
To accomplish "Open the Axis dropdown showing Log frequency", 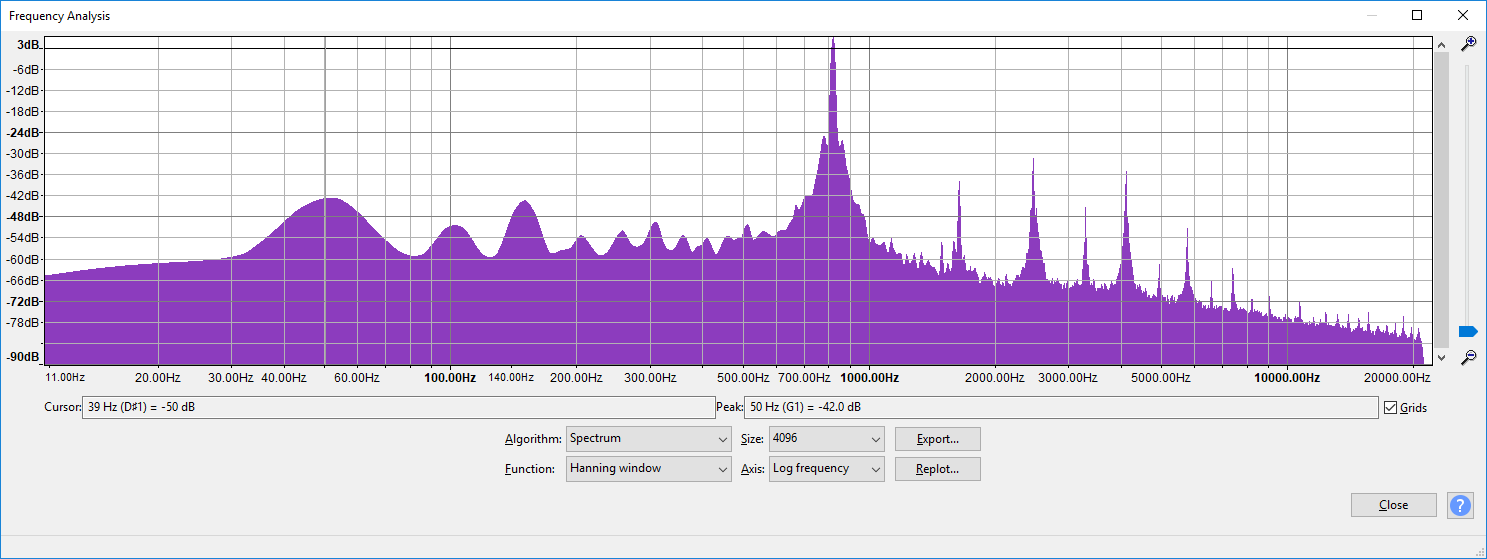I will (827, 469).
